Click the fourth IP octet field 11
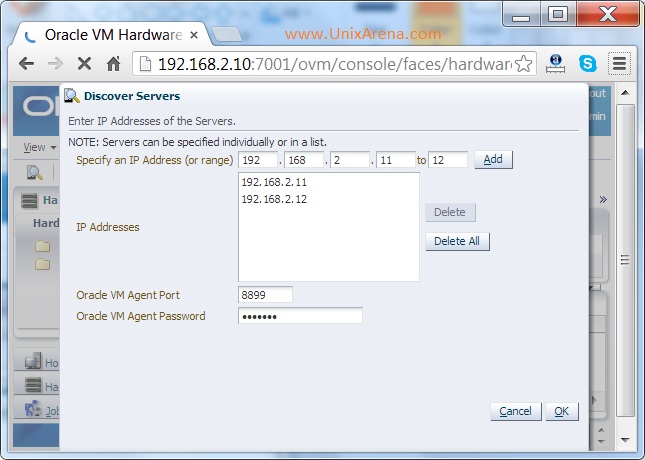The width and height of the screenshot is (645, 460). tap(396, 160)
